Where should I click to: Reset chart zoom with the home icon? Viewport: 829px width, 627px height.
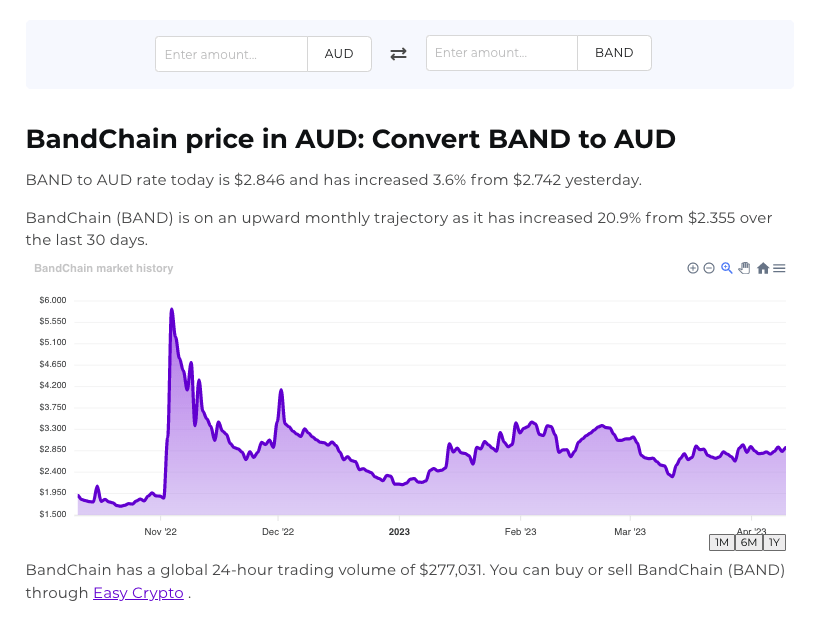click(762, 268)
